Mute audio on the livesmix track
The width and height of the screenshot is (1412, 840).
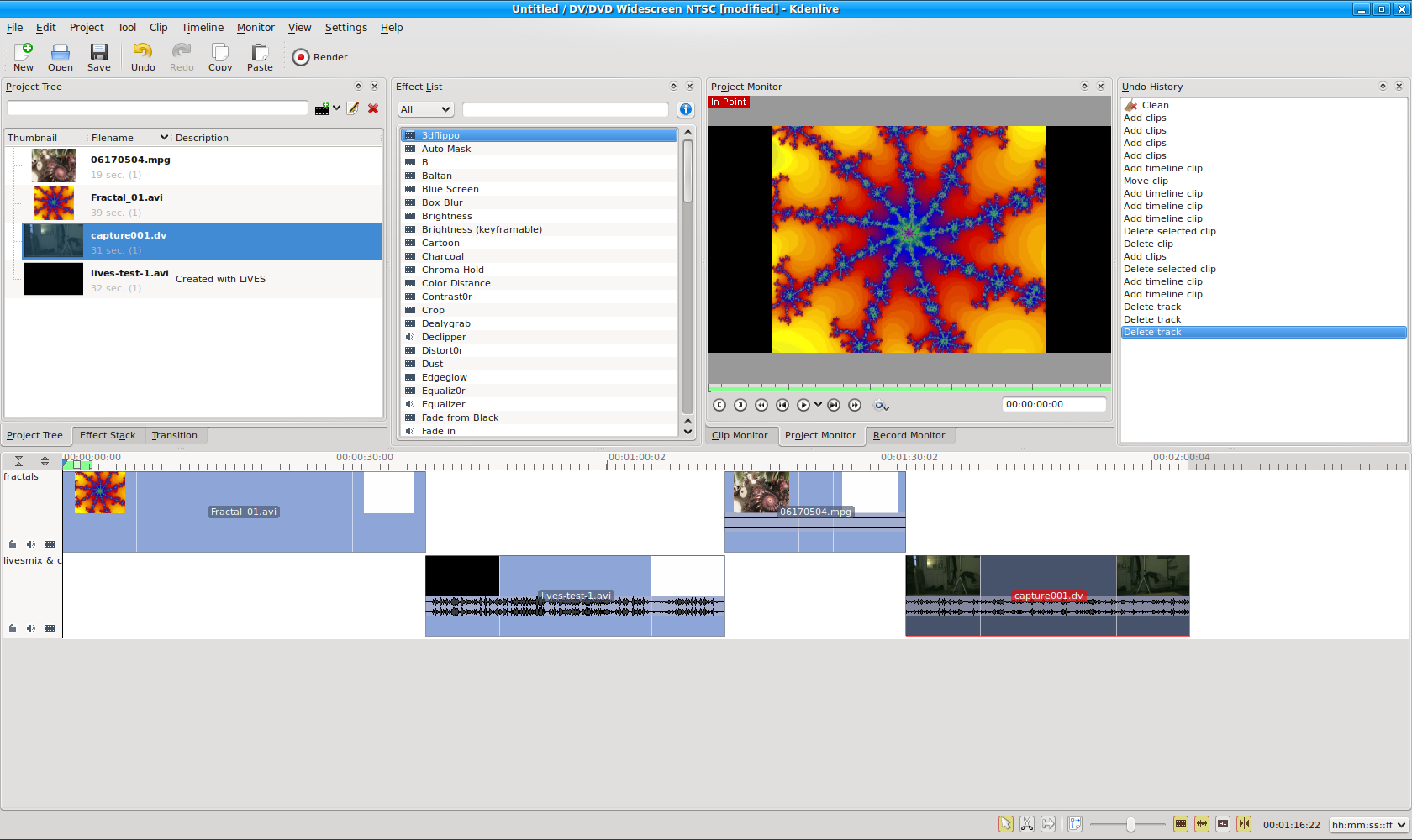click(x=31, y=628)
